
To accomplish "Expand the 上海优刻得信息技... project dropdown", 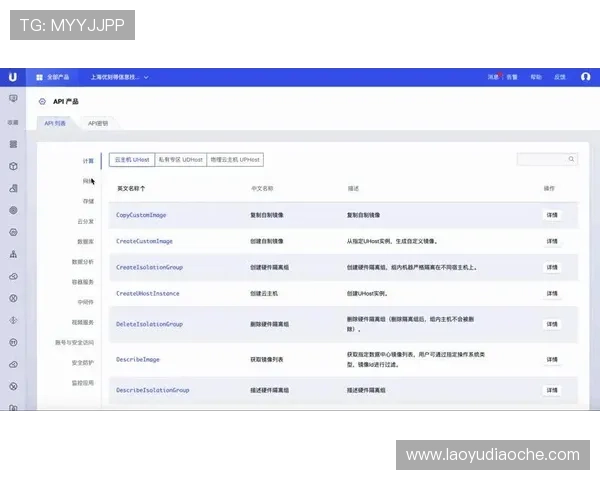I will click(x=119, y=77).
